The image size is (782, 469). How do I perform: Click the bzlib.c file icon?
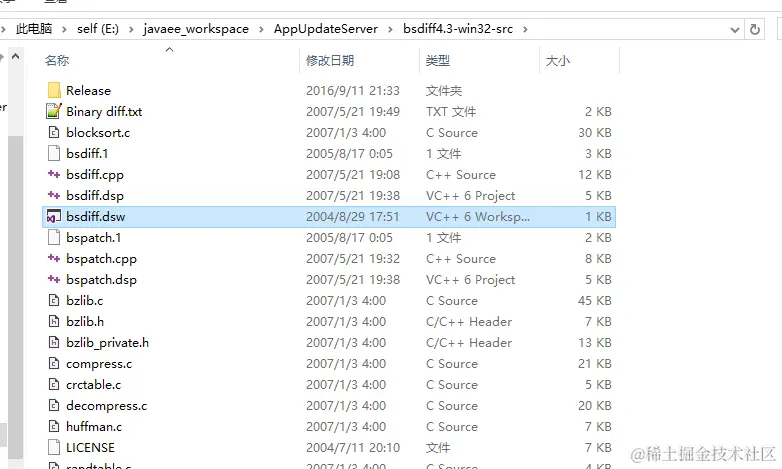tap(54, 300)
